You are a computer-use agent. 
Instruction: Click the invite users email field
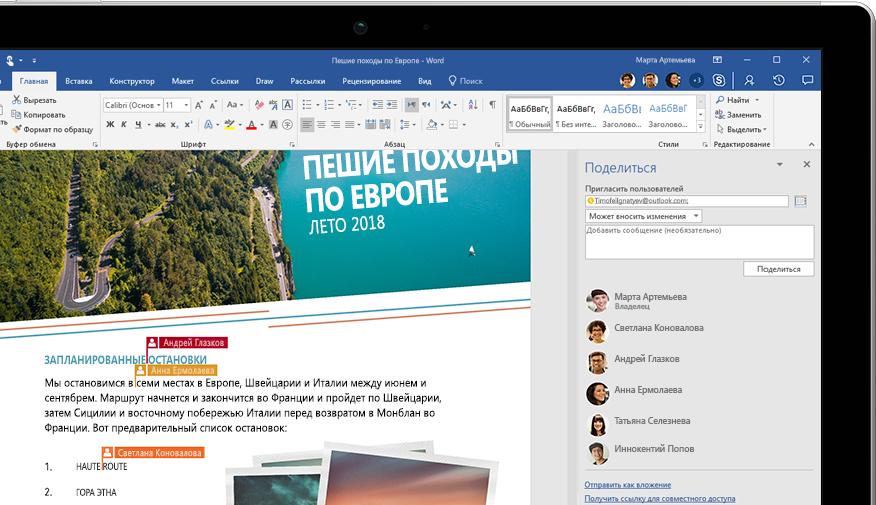[x=687, y=201]
